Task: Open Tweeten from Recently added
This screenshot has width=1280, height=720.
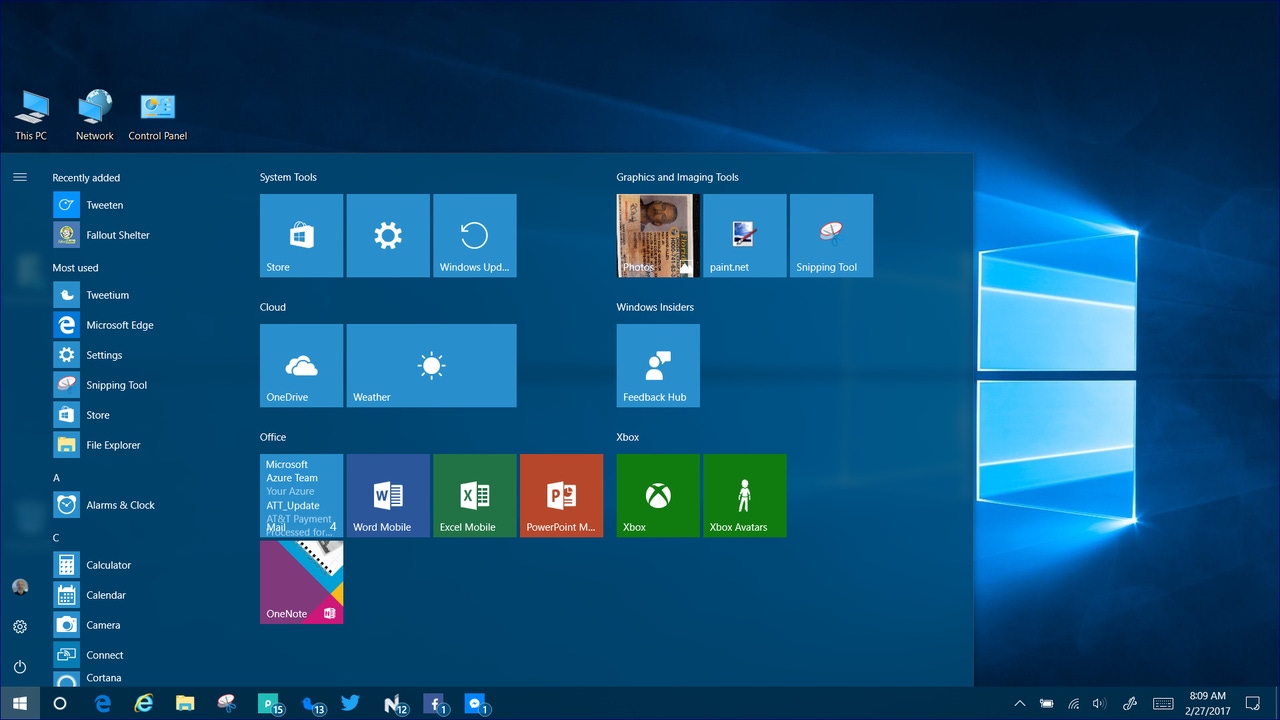Action: click(x=140, y=205)
